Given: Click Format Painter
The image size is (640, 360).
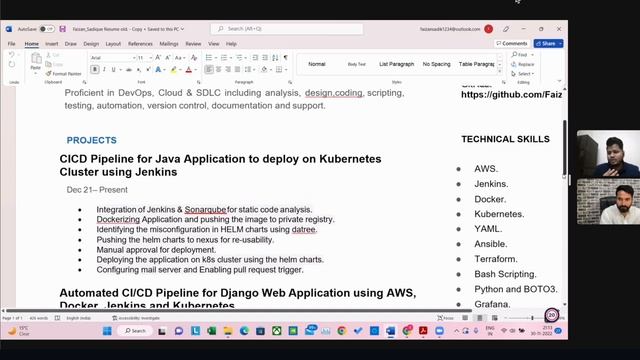Looking at the screenshot, I should point(64,74).
